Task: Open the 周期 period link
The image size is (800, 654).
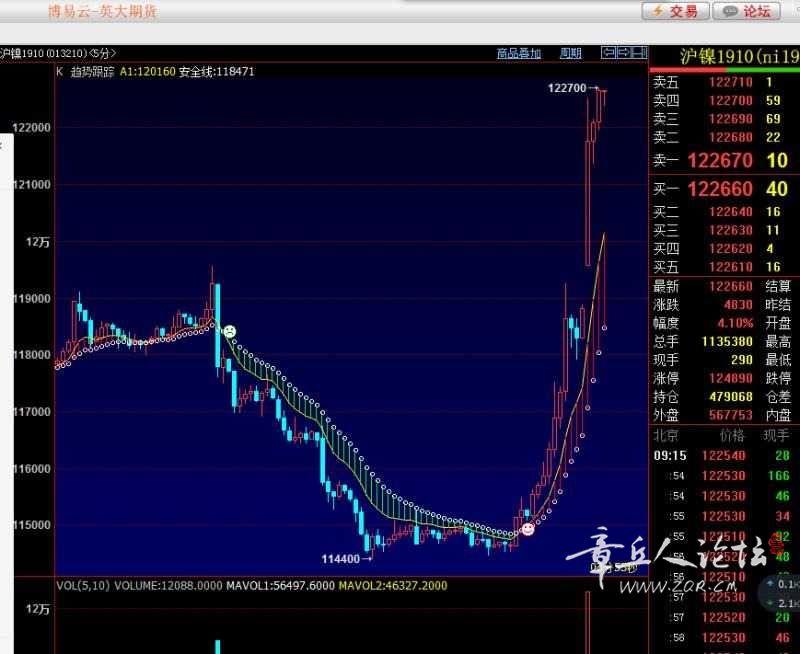Action: [x=570, y=53]
